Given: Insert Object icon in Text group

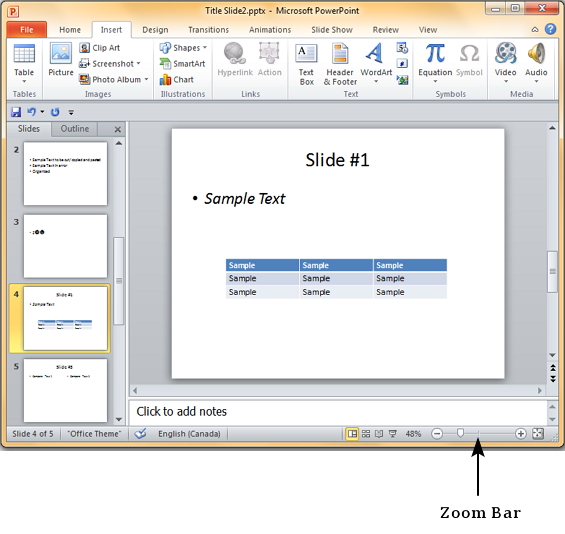Looking at the screenshot, I should [x=402, y=80].
